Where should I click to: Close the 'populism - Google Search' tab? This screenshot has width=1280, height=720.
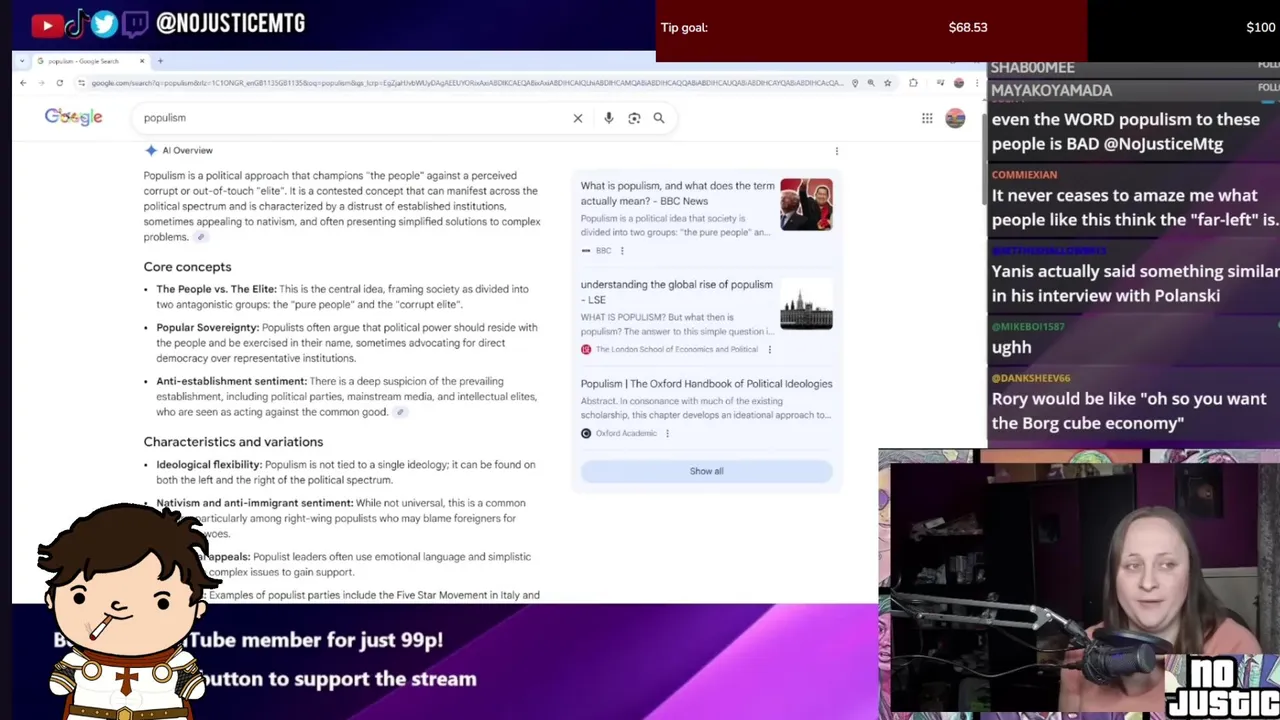tap(142, 61)
